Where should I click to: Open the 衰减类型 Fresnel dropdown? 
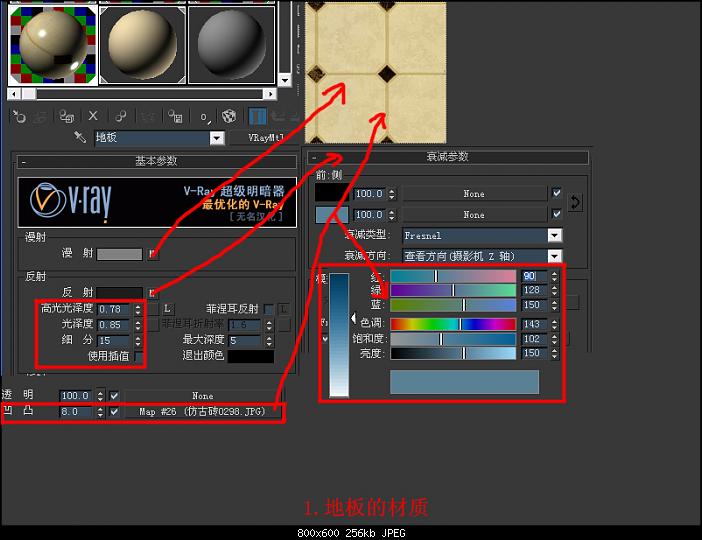pyautogui.click(x=555, y=235)
